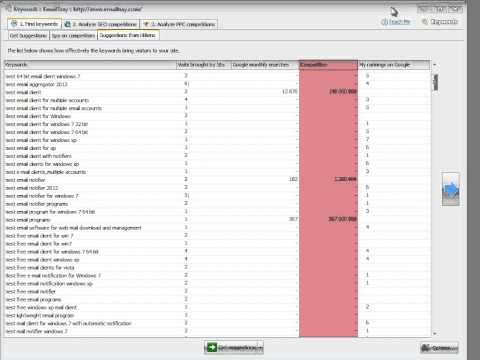Image resolution: width=480 pixels, height=360 pixels.
Task: Select row 'best e mail clients,multiple accounts'
Action: click(217, 172)
